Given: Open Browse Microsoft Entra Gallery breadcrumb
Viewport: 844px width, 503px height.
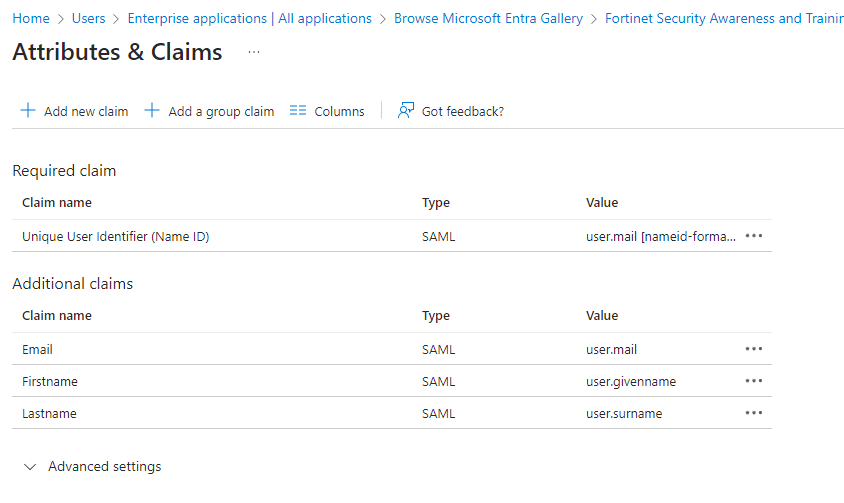Looking at the screenshot, I should coord(489,19).
